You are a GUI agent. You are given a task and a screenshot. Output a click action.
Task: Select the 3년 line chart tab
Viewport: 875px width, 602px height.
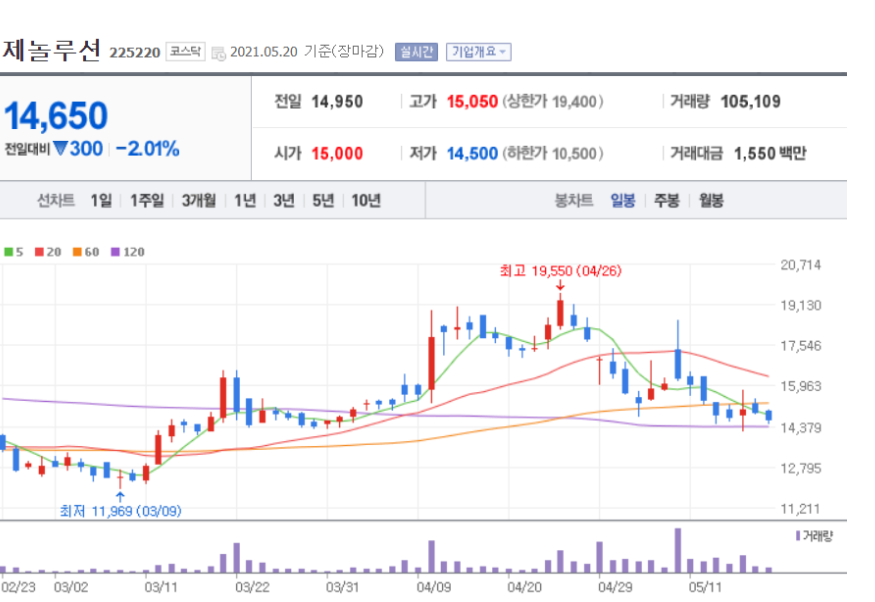(284, 200)
